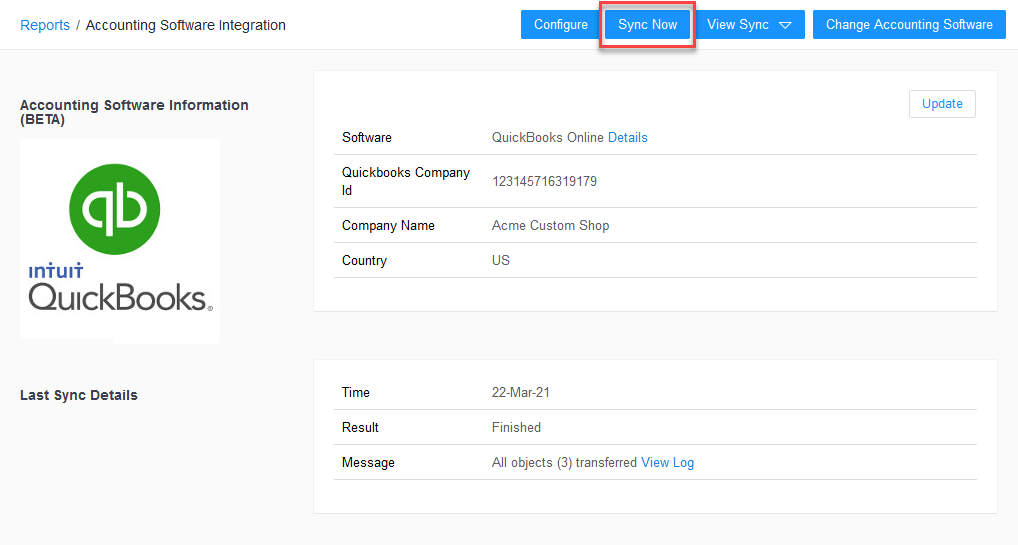The height and width of the screenshot is (545, 1018).
Task: Click the Software row label
Action: [367, 138]
